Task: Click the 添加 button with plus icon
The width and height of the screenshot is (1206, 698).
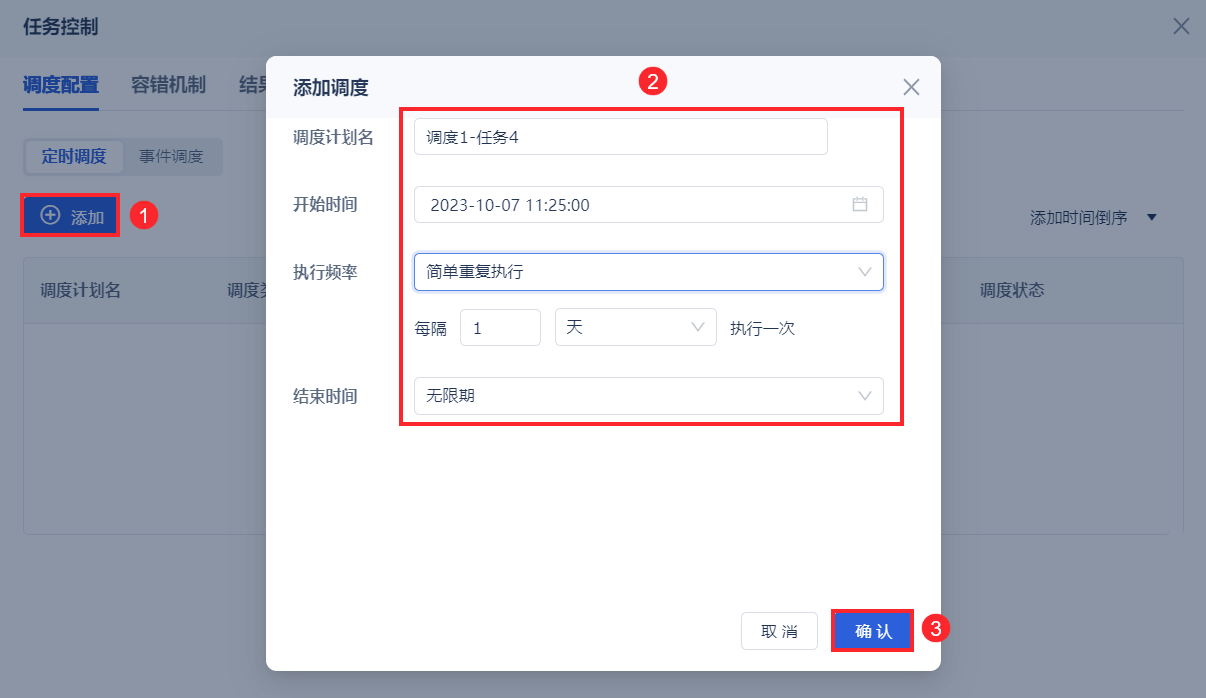Action: pyautogui.click(x=70, y=216)
